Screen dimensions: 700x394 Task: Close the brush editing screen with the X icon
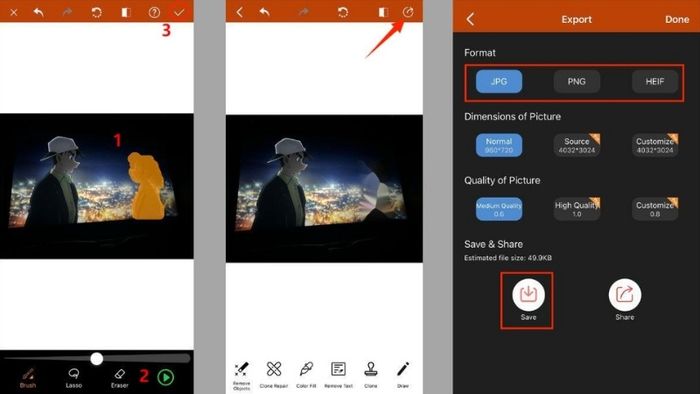[x=14, y=12]
